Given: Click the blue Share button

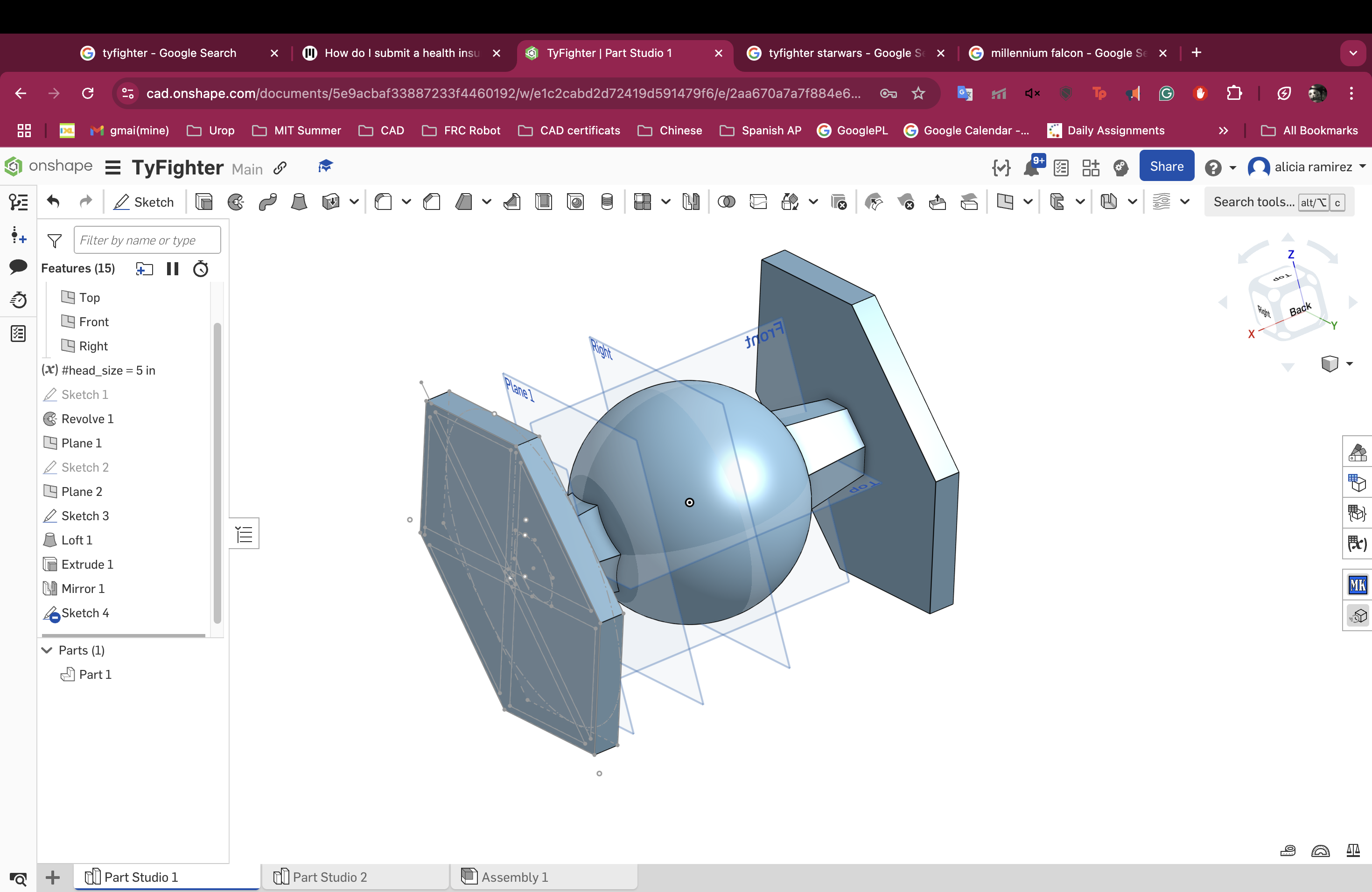Looking at the screenshot, I should [x=1167, y=167].
